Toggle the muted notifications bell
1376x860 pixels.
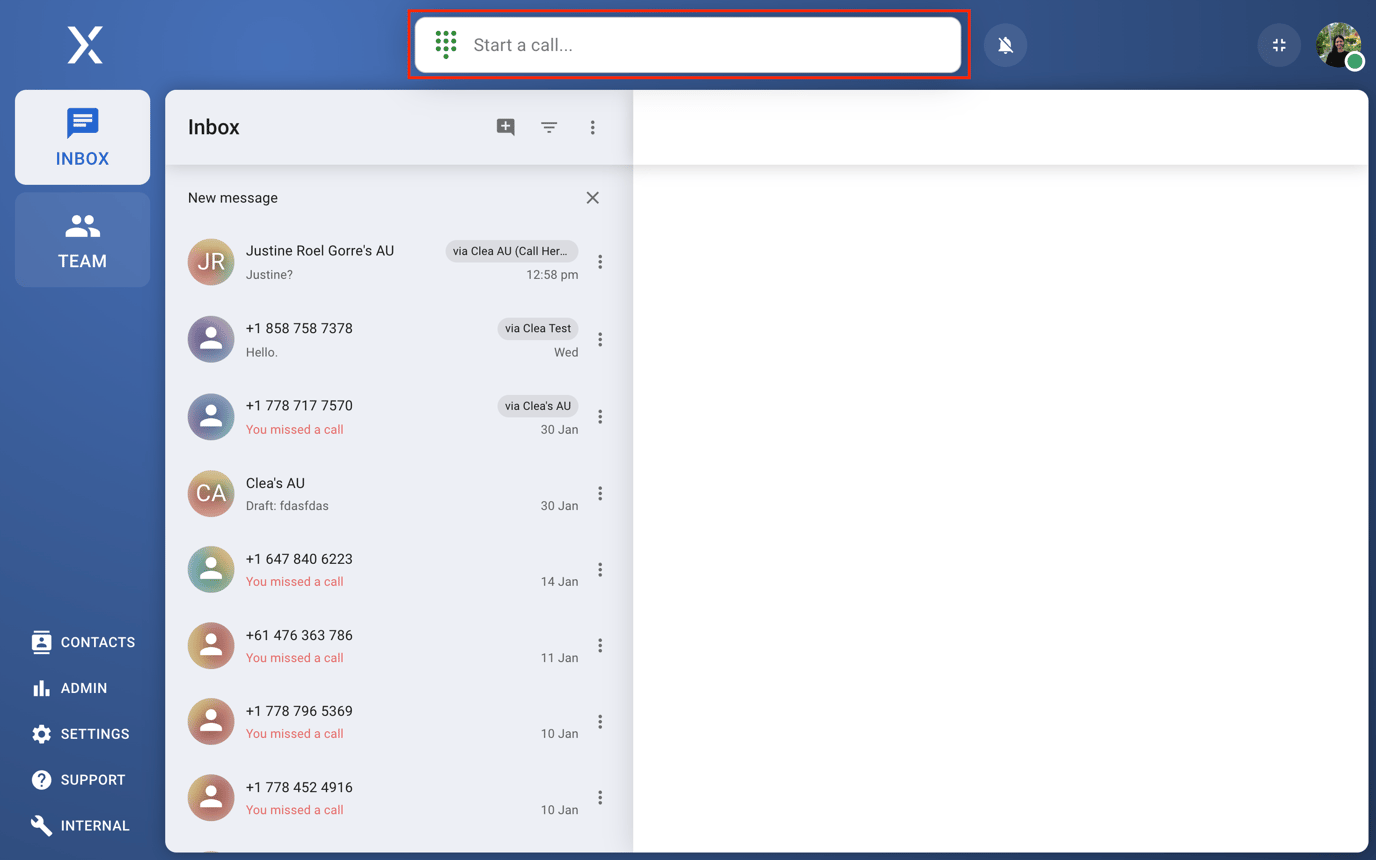(1005, 45)
